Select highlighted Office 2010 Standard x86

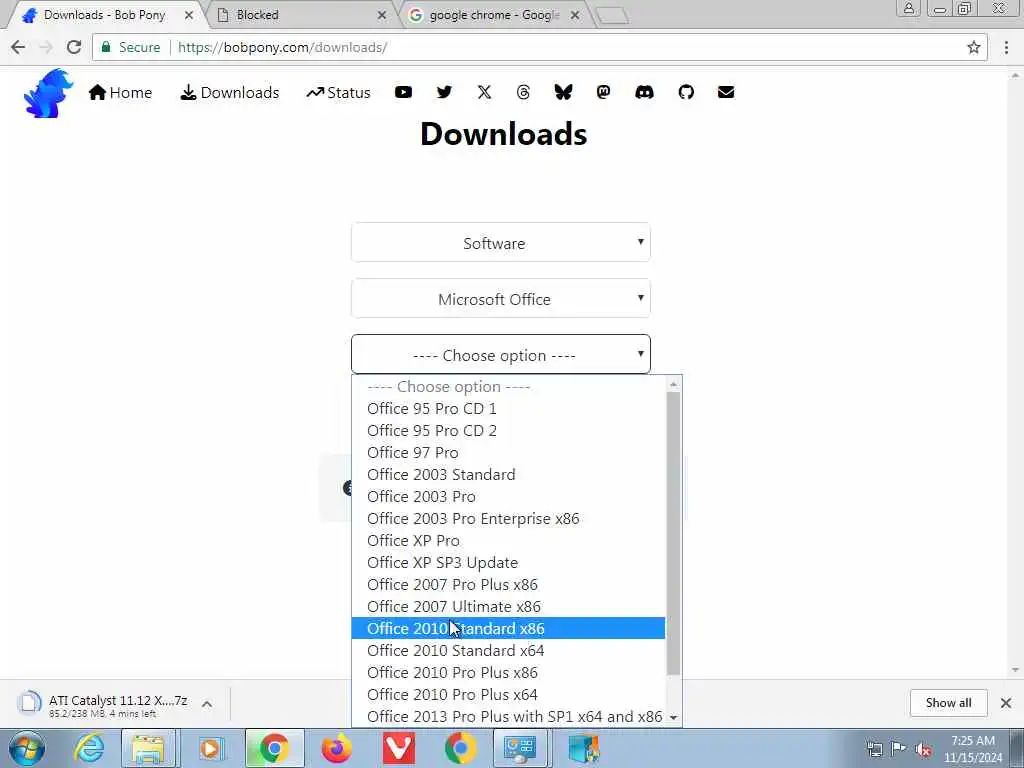point(508,628)
